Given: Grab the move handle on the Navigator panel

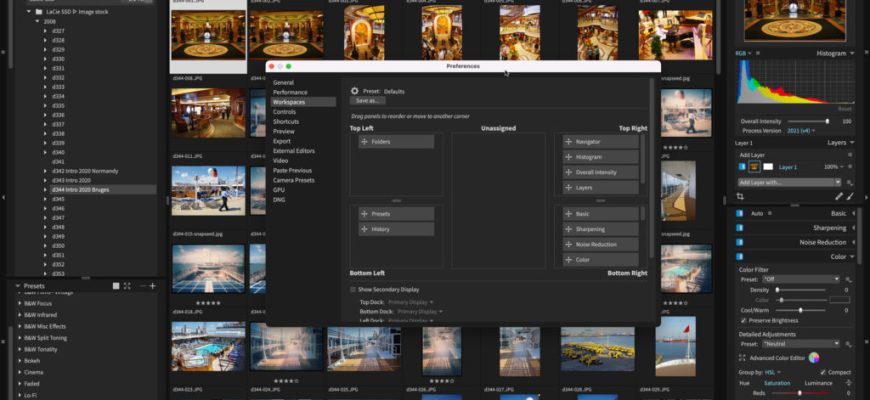Looking at the screenshot, I should pos(569,142).
